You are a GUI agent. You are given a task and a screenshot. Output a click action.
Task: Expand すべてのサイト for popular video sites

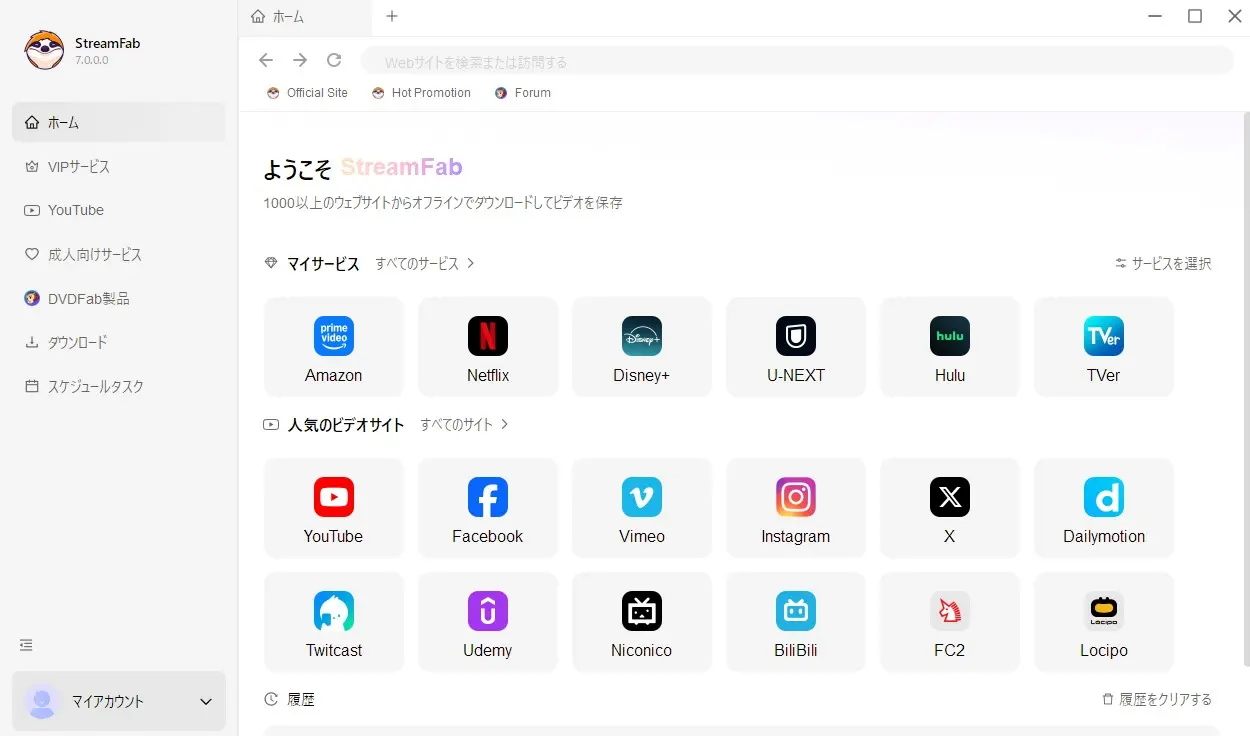click(x=465, y=424)
